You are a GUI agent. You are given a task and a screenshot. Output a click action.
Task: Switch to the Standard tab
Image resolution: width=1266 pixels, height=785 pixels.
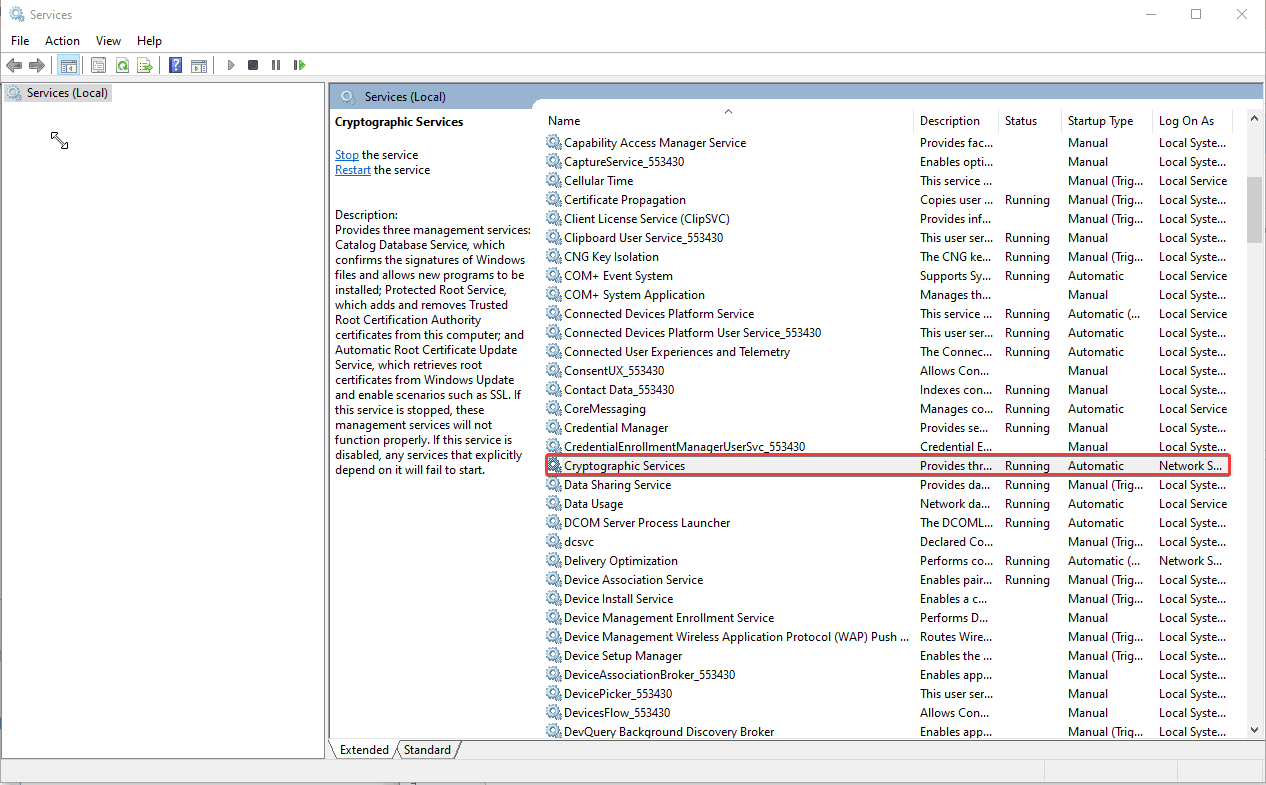427,750
